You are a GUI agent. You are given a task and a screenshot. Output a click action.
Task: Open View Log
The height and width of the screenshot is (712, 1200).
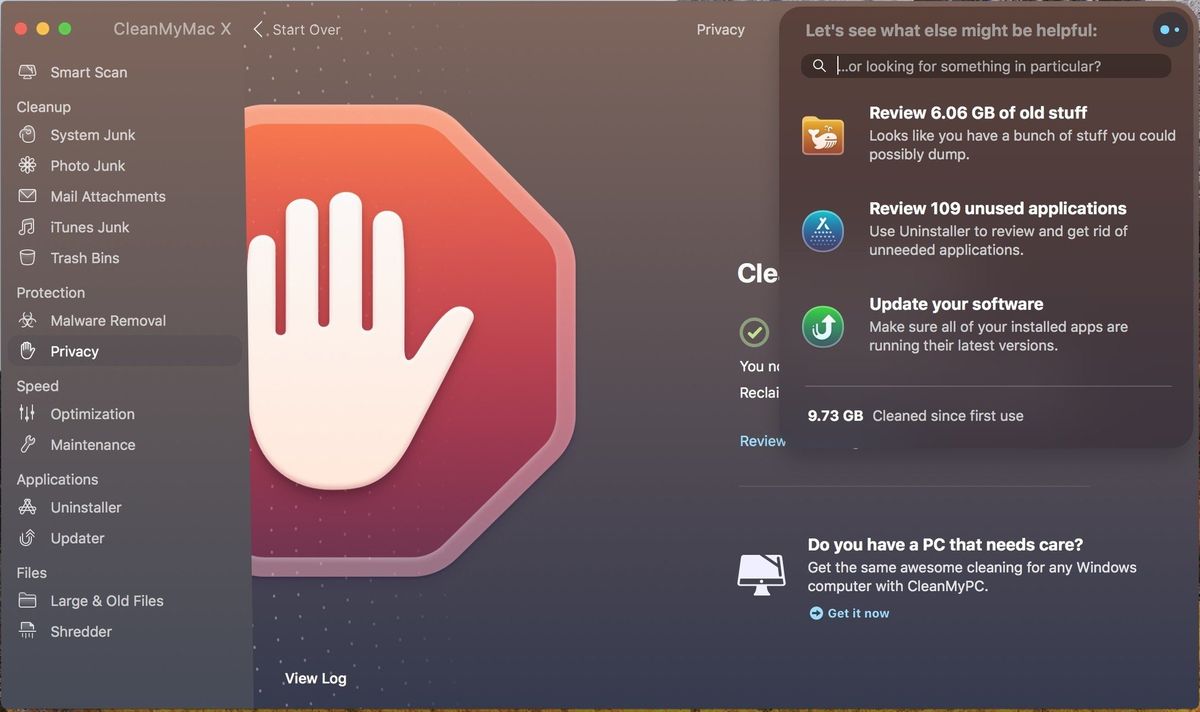tap(315, 678)
